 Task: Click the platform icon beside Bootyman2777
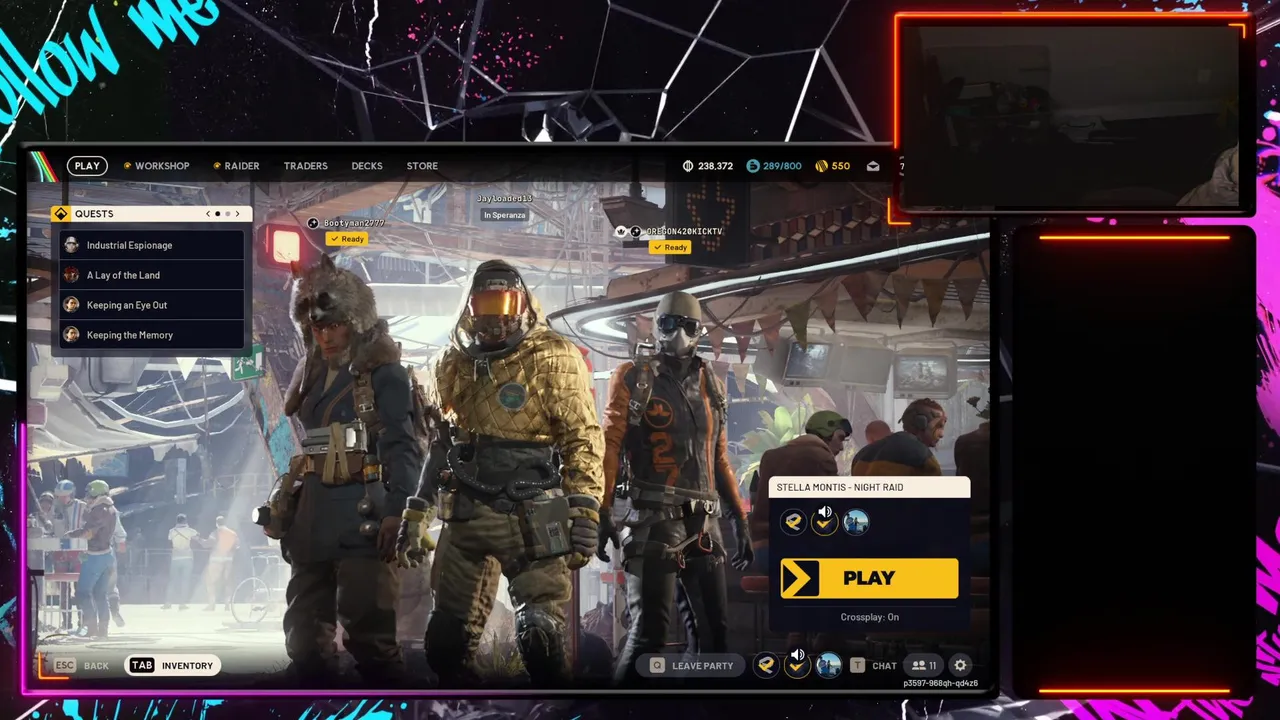coord(313,223)
